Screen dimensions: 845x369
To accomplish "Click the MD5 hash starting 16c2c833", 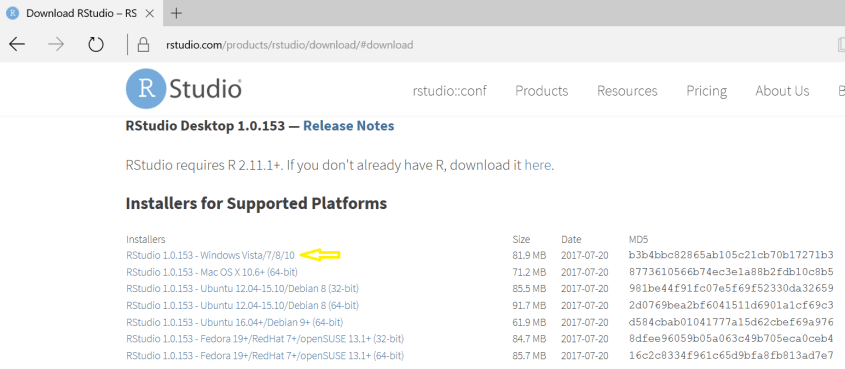I will point(732,356).
